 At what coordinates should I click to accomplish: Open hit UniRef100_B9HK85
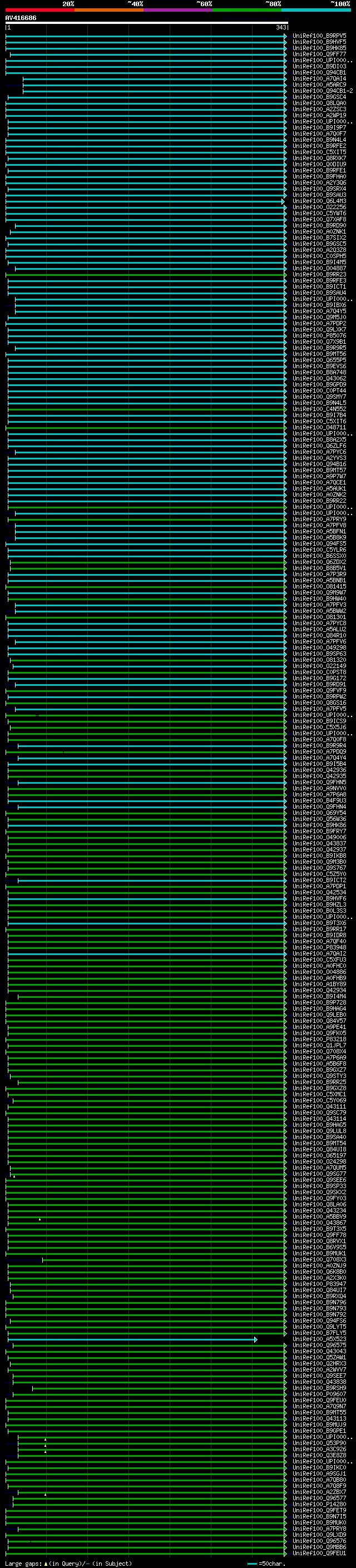(x=319, y=48)
